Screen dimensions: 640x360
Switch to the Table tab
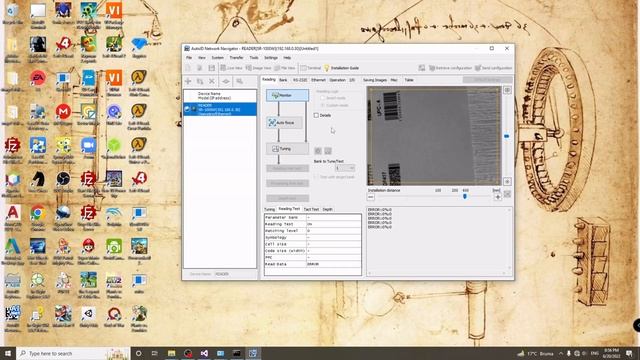tap(409, 80)
